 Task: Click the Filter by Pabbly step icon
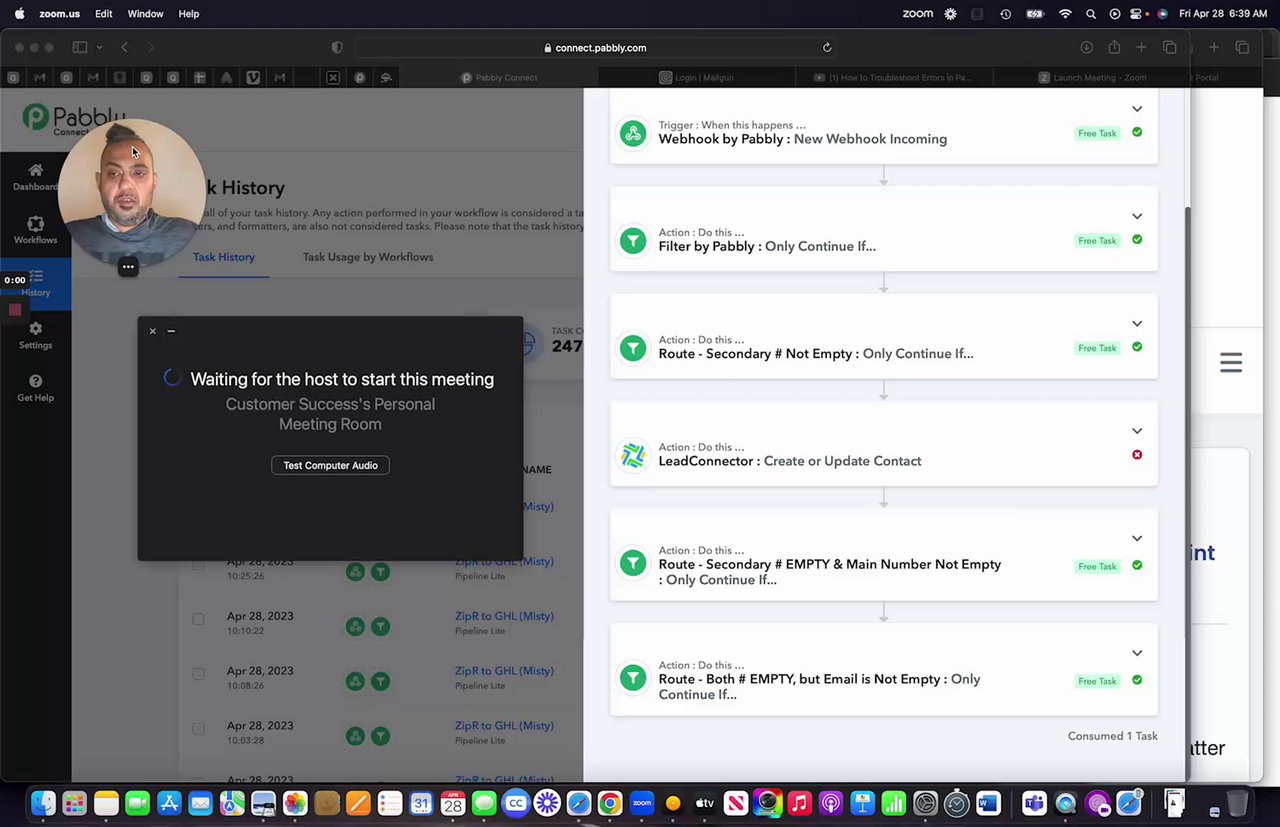(633, 240)
